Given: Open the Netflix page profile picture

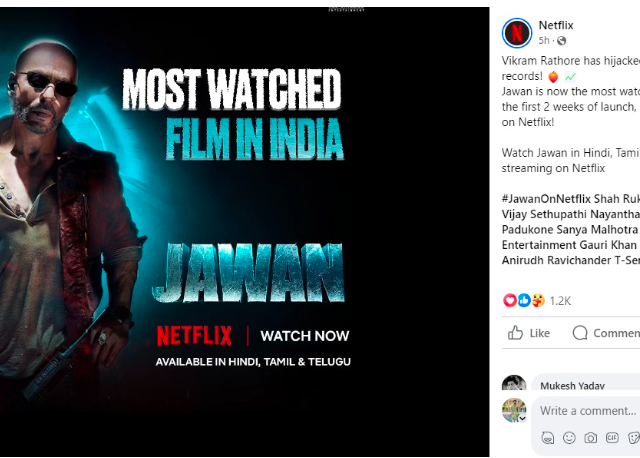Looking at the screenshot, I should point(517,33).
